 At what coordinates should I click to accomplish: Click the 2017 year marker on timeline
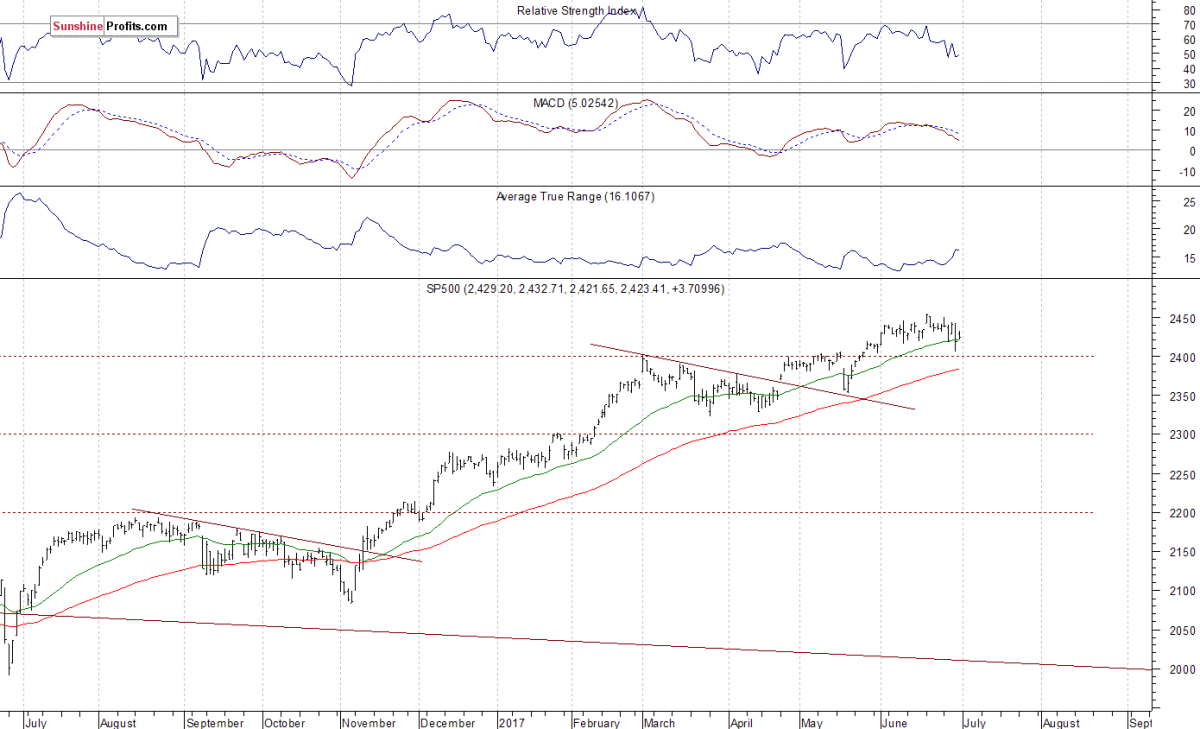pos(512,721)
